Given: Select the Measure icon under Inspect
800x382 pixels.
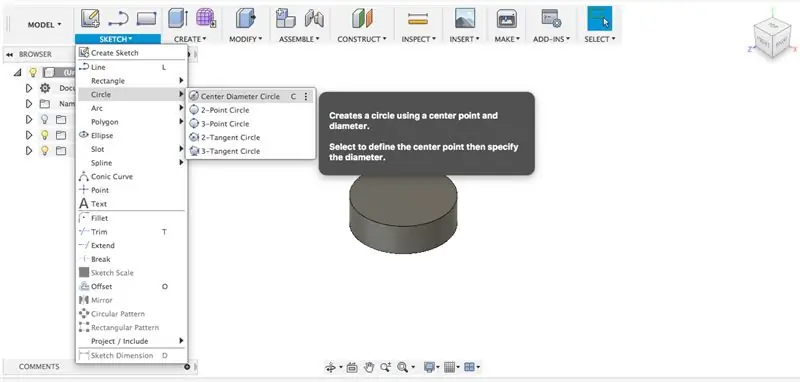Looking at the screenshot, I should click(x=418, y=19).
